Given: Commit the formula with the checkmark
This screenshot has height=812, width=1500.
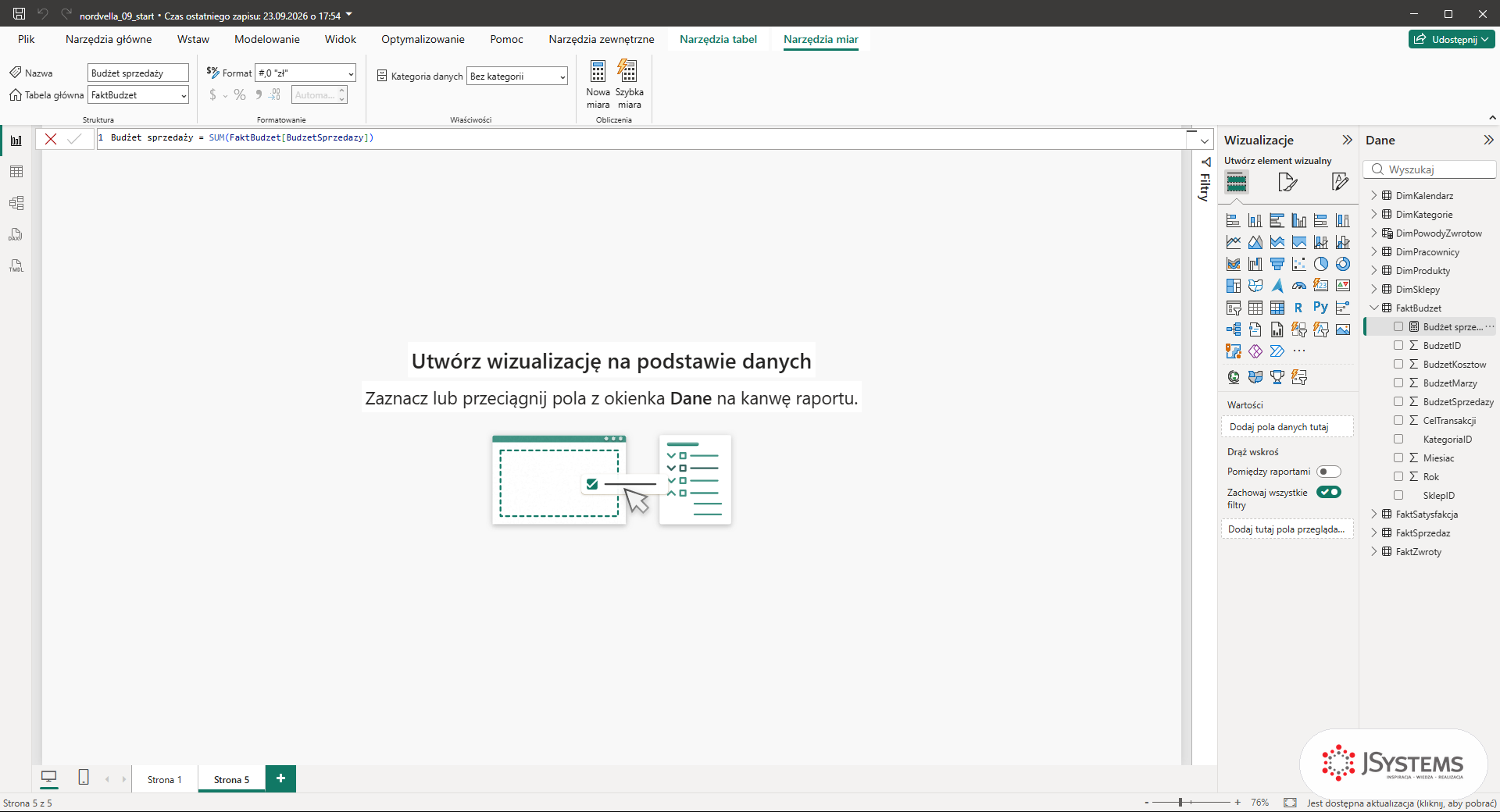Looking at the screenshot, I should click(74, 139).
